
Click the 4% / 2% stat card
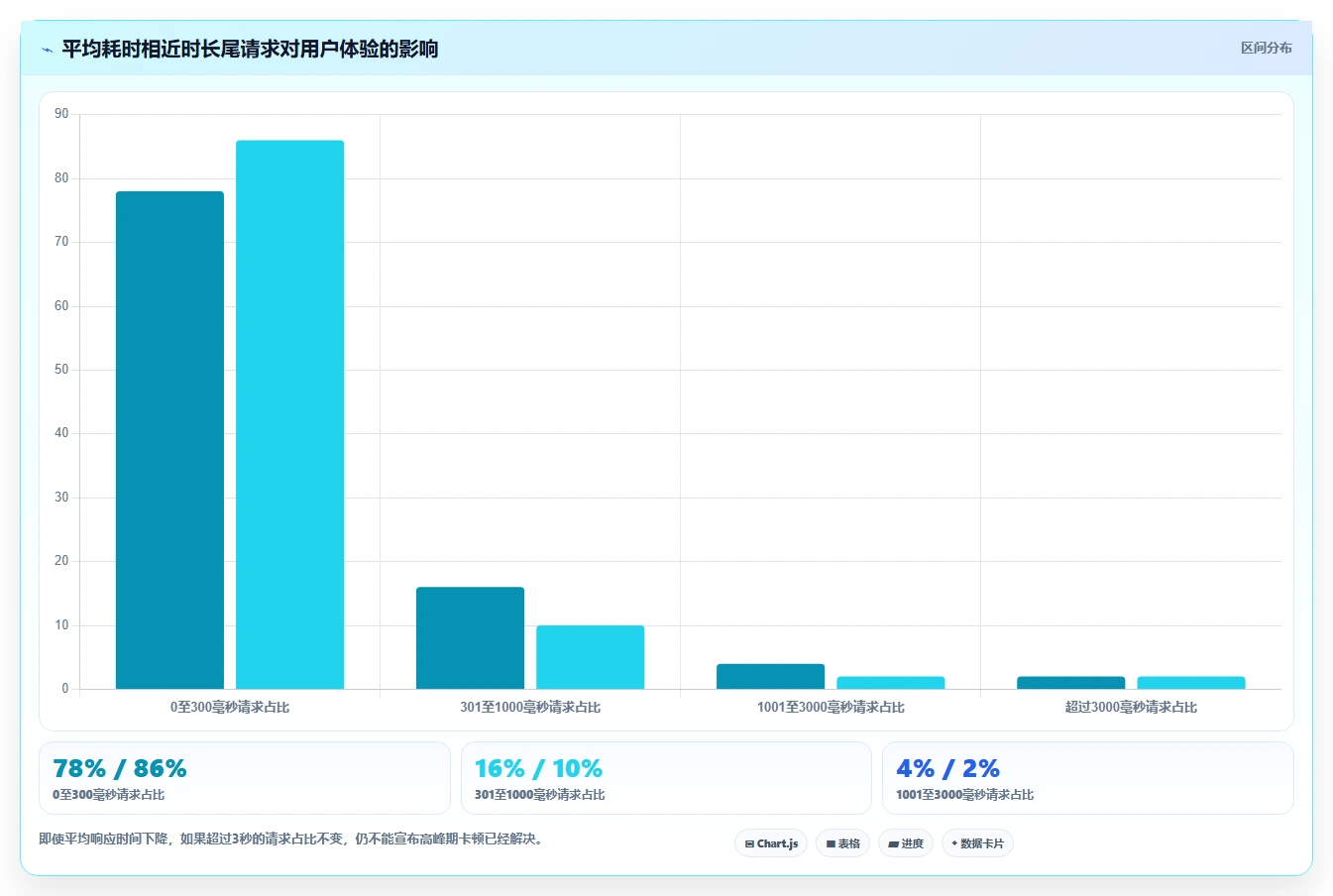(x=1088, y=778)
